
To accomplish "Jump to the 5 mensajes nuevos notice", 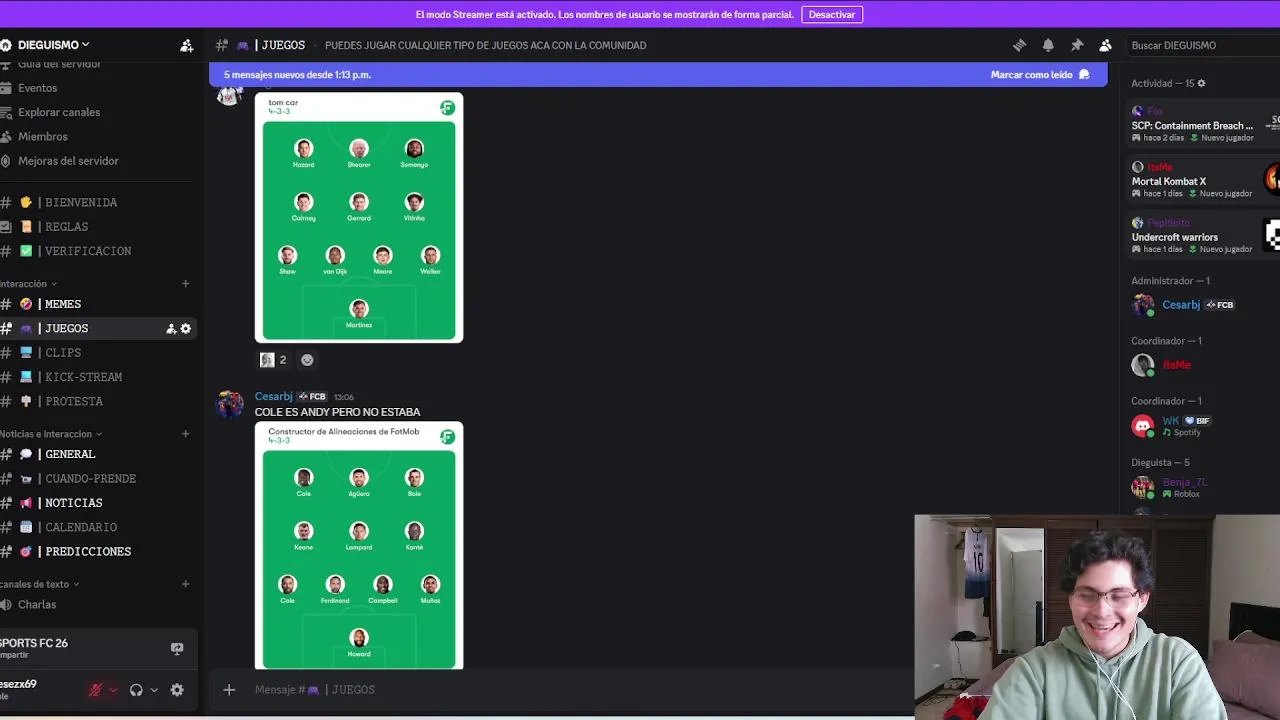I will coord(297,75).
